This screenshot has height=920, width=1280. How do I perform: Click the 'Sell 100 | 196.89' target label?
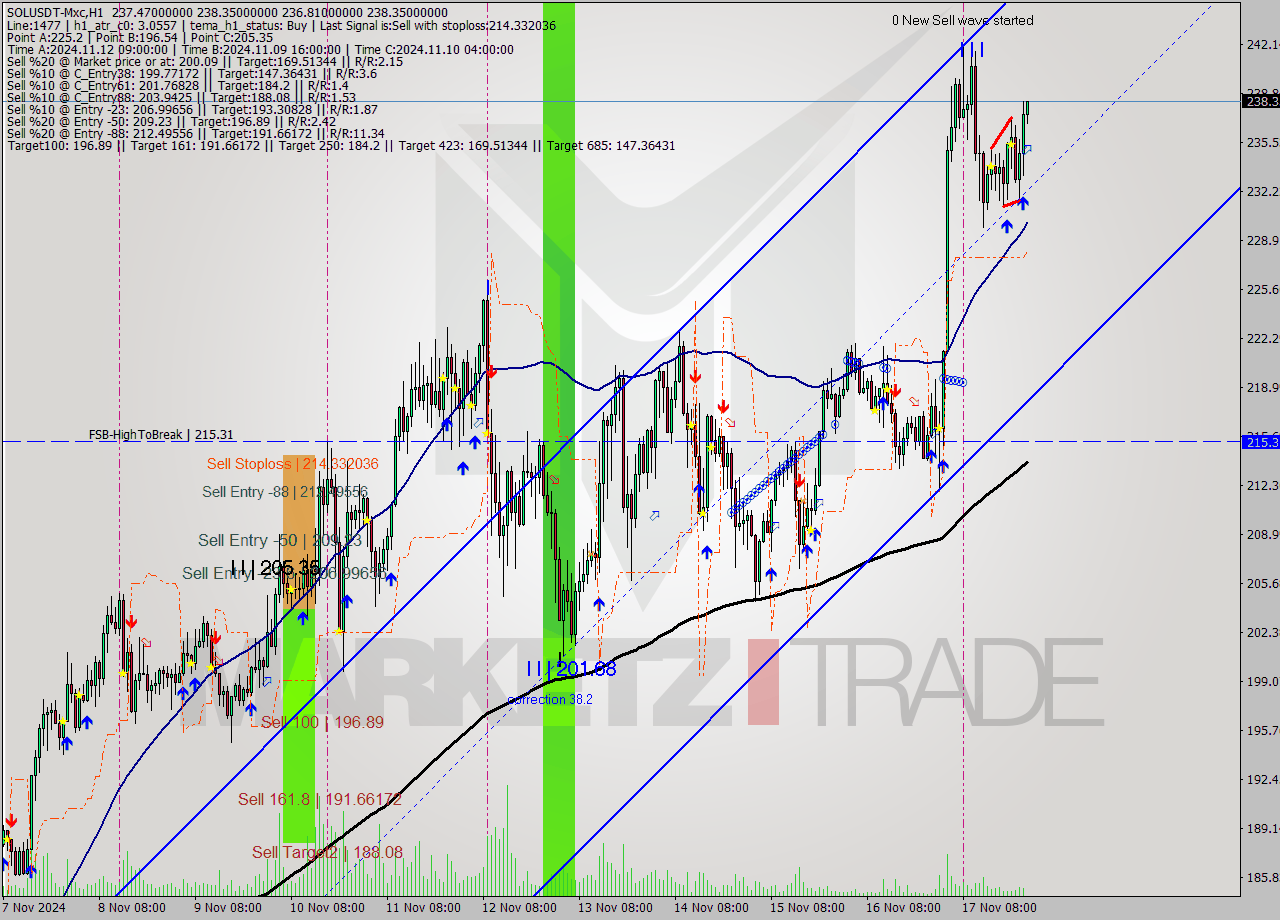click(x=322, y=722)
